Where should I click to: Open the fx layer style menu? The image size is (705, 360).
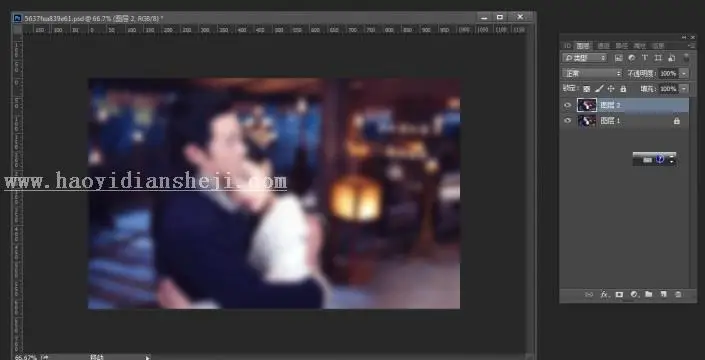pos(604,294)
